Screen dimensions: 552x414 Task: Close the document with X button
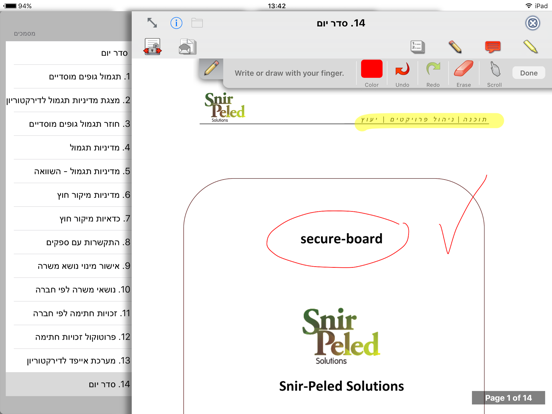[532, 23]
